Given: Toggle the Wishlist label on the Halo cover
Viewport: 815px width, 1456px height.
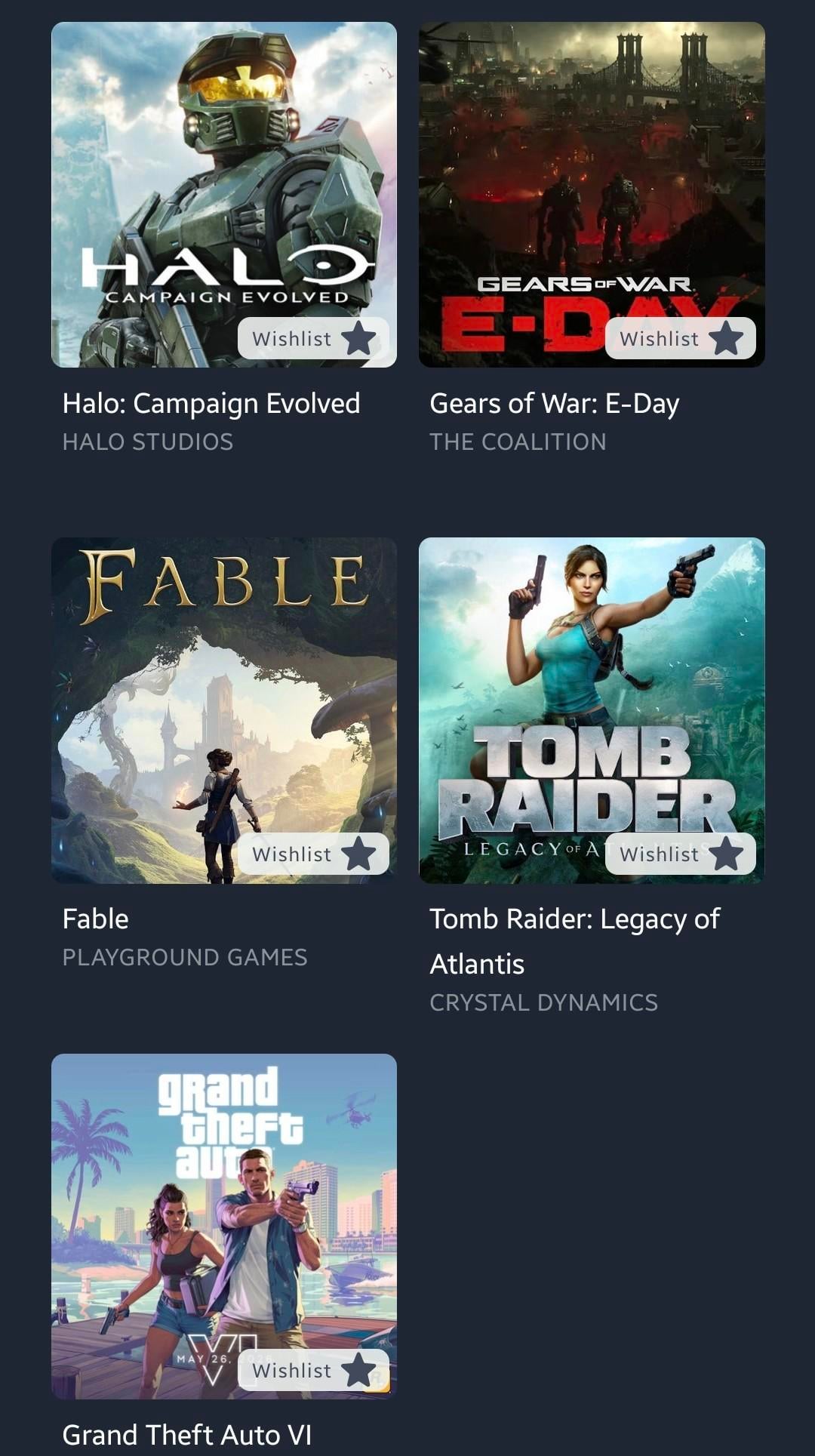Looking at the screenshot, I should coord(291,339).
